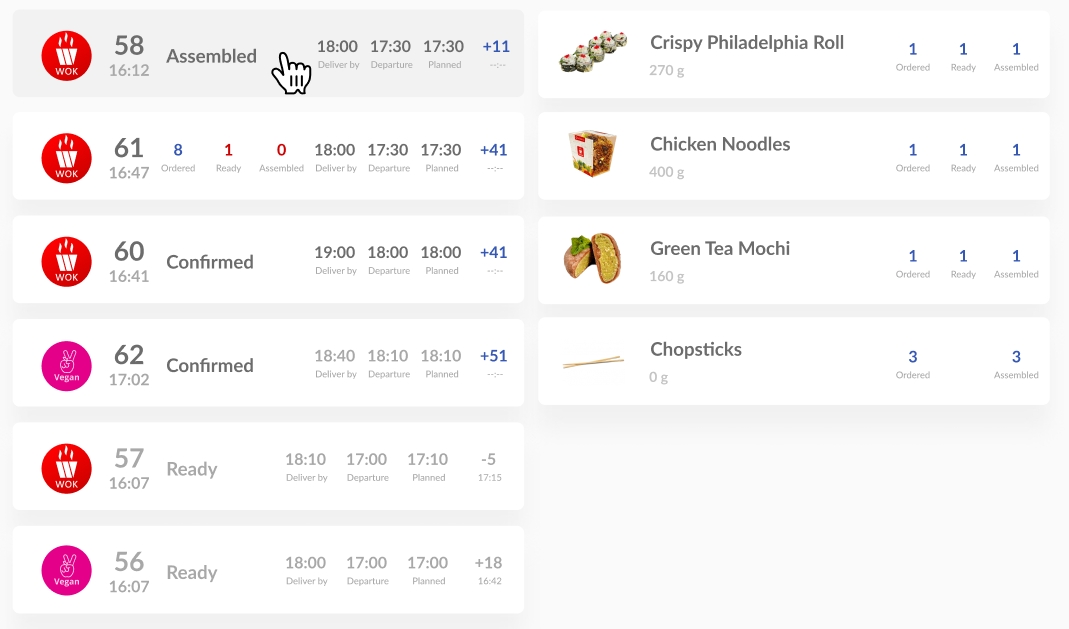This screenshot has width=1069, height=629.
Task: Open the Chicken Noodles box image
Action: (x=592, y=153)
